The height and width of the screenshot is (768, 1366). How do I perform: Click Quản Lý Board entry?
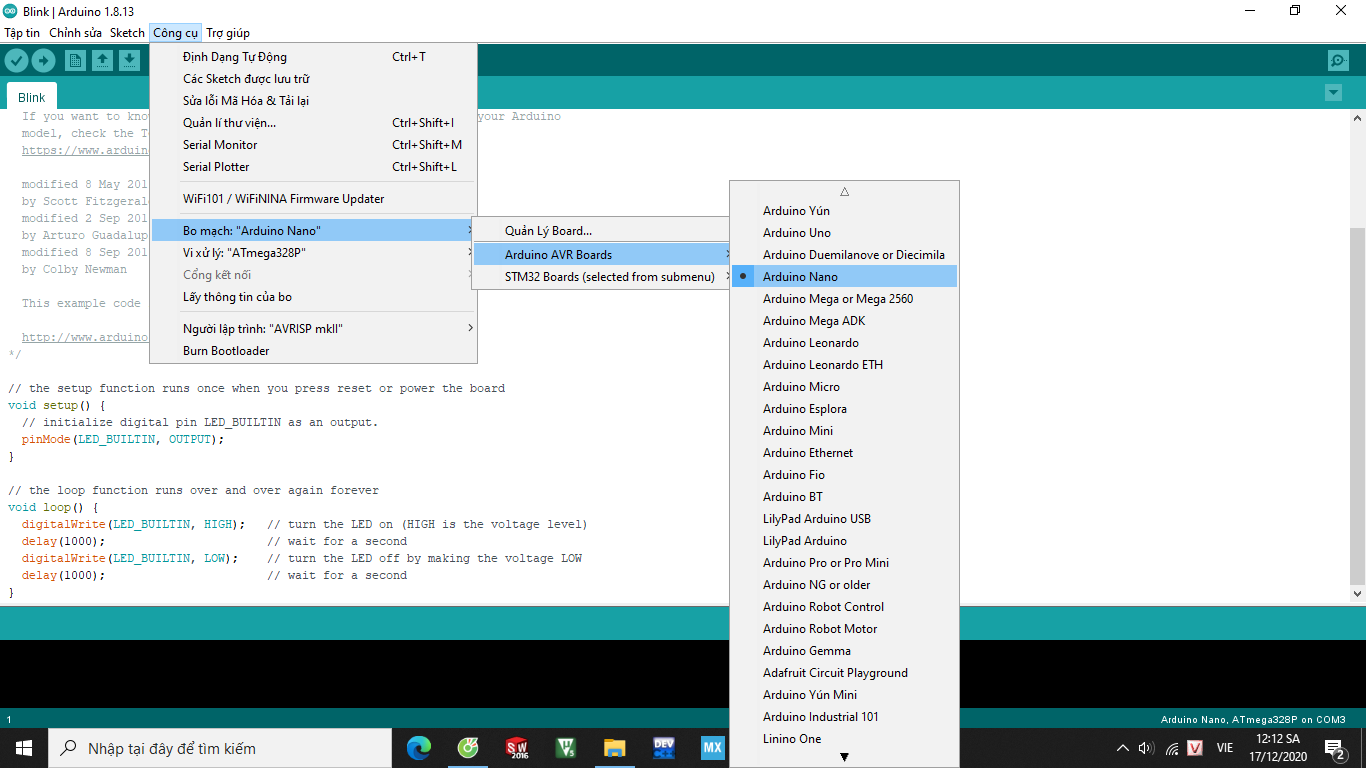(548, 231)
